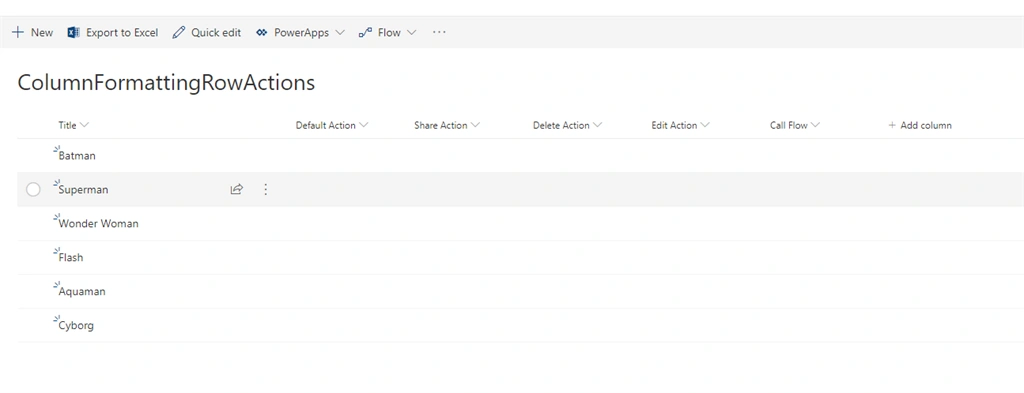The height and width of the screenshot is (393, 1024).
Task: Open the toolbar's more options ellipsis
Action: pos(439,32)
